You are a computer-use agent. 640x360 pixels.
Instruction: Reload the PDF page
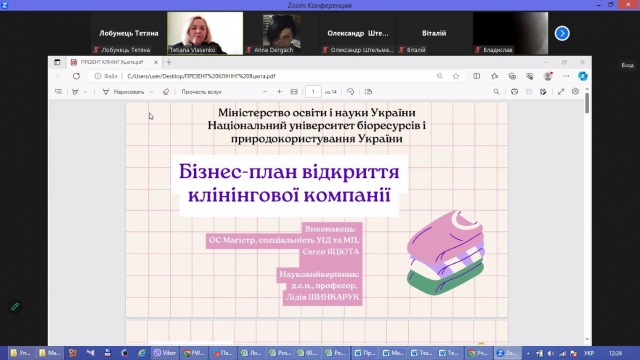point(76,76)
